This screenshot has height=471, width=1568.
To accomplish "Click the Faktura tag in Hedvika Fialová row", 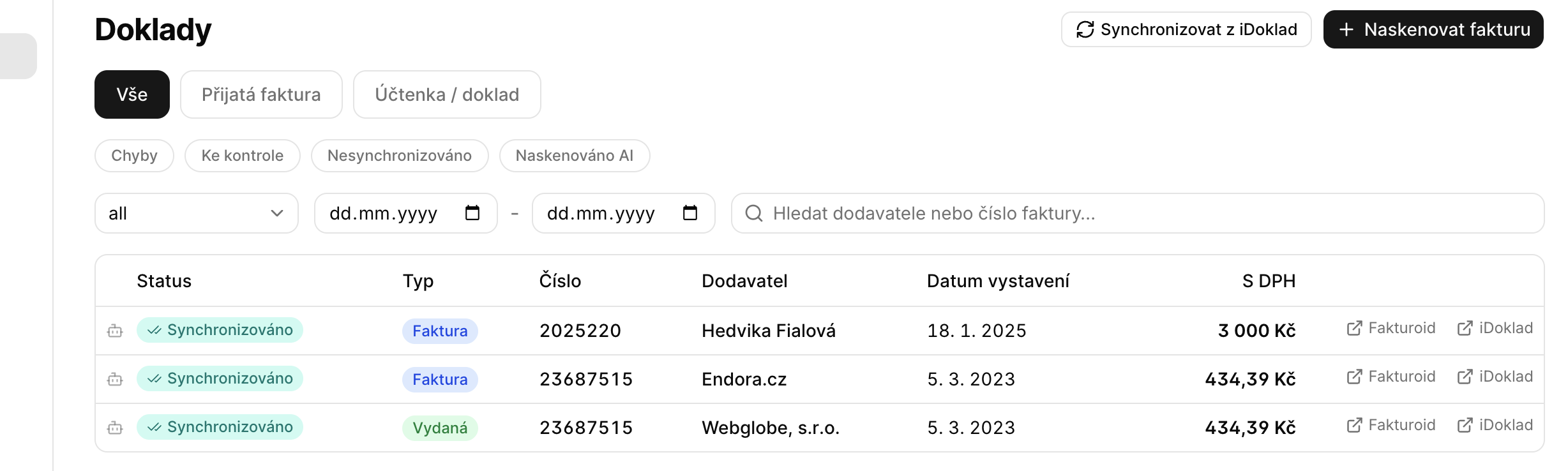I will pyautogui.click(x=440, y=331).
